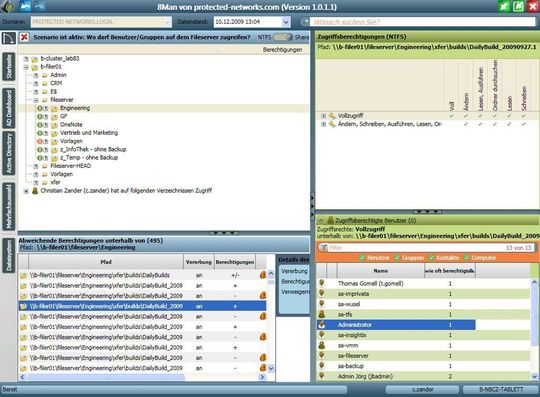Open the AD Dashboard side tab
540x397 pixels.
[9, 108]
